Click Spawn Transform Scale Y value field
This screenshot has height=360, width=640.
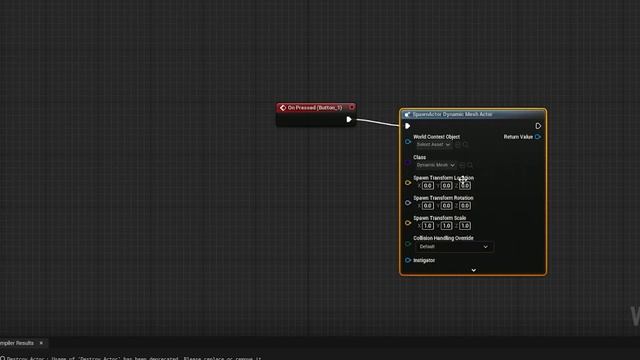point(446,226)
